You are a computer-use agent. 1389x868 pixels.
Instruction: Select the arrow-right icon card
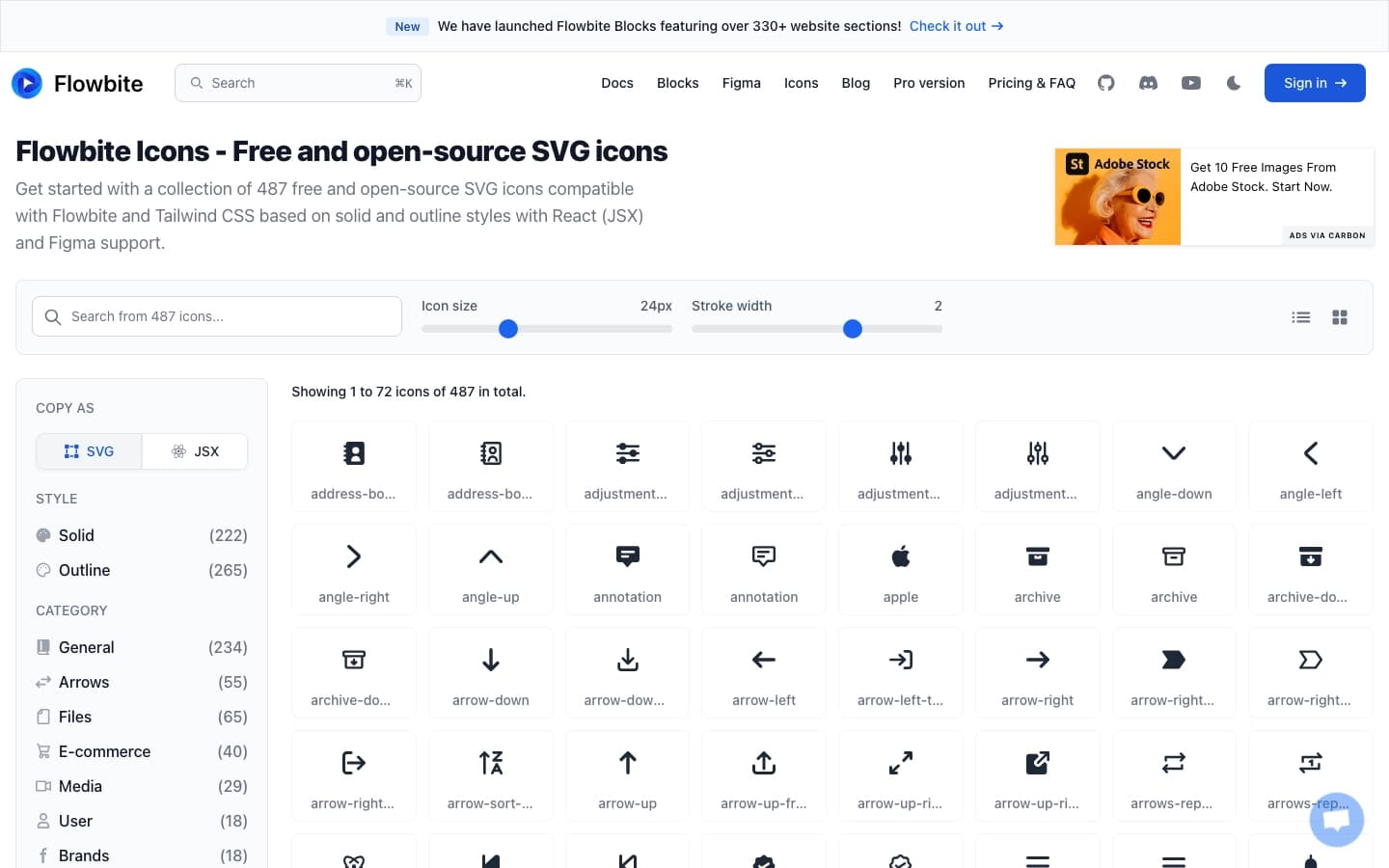(x=1038, y=672)
